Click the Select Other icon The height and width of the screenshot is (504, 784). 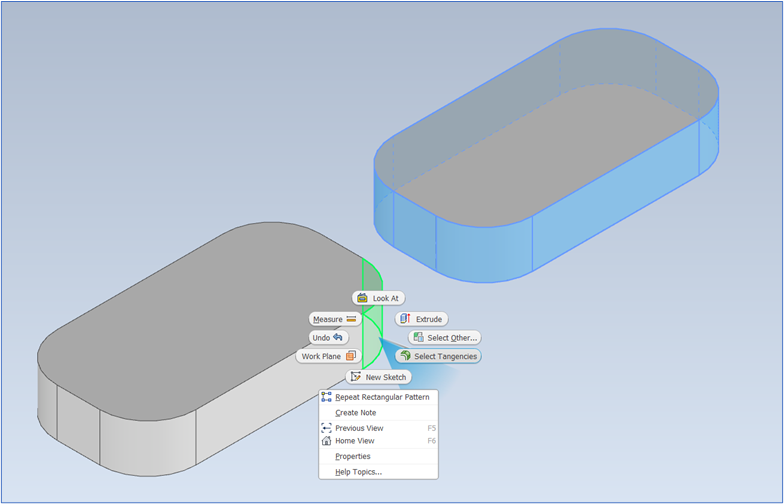point(418,338)
